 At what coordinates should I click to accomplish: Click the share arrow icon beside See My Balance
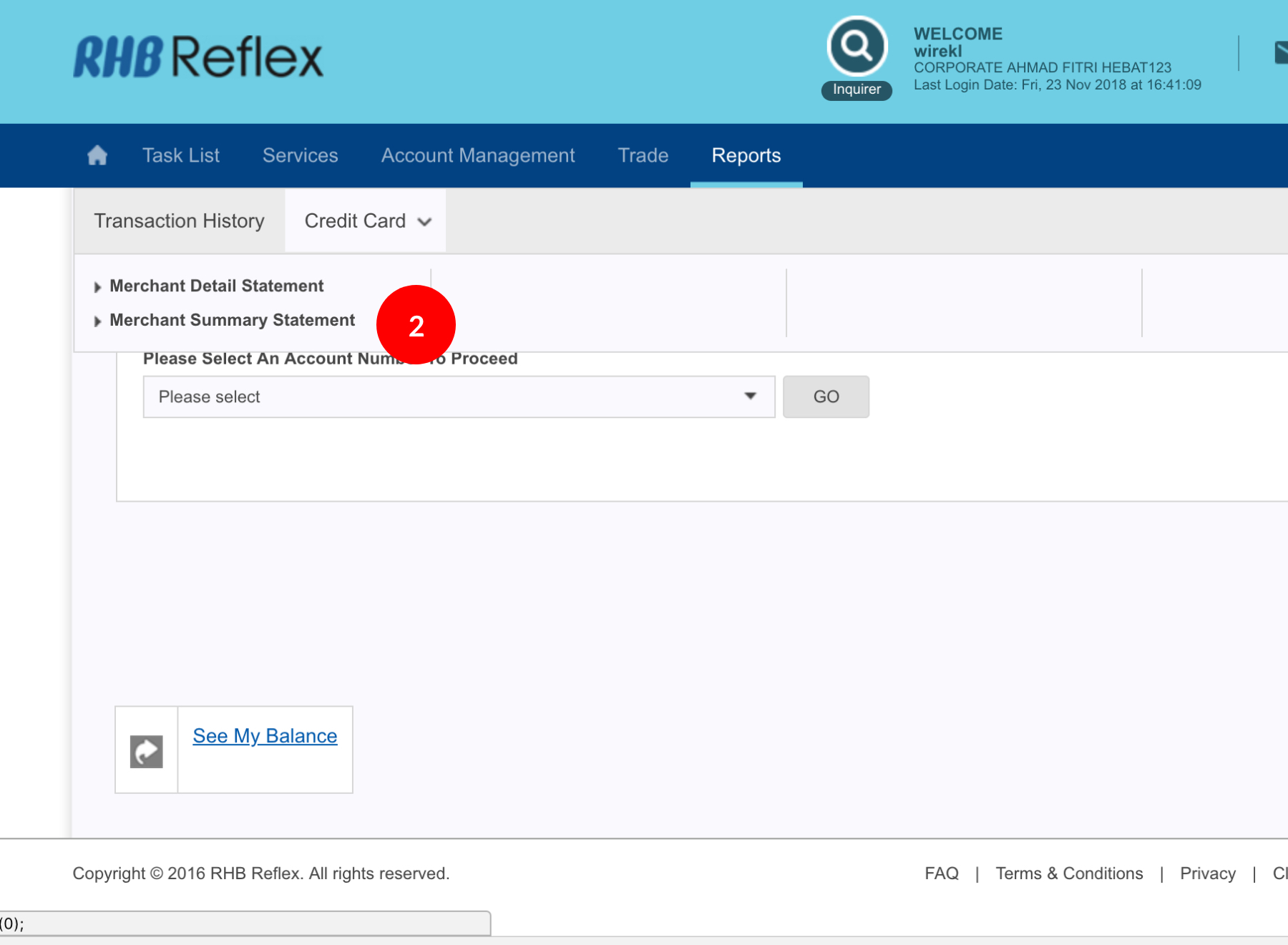point(147,752)
